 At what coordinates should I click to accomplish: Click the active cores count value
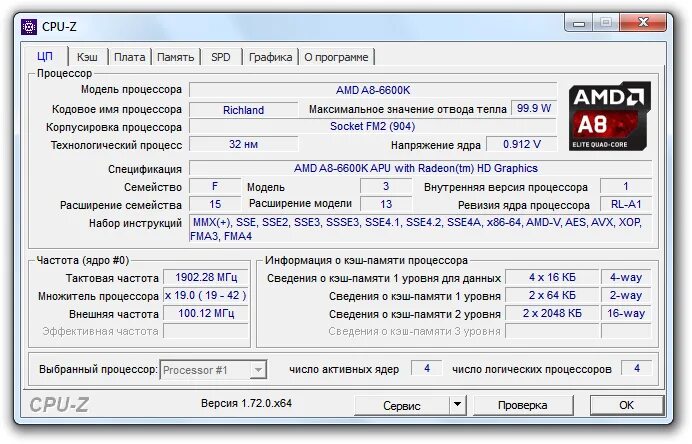427,368
